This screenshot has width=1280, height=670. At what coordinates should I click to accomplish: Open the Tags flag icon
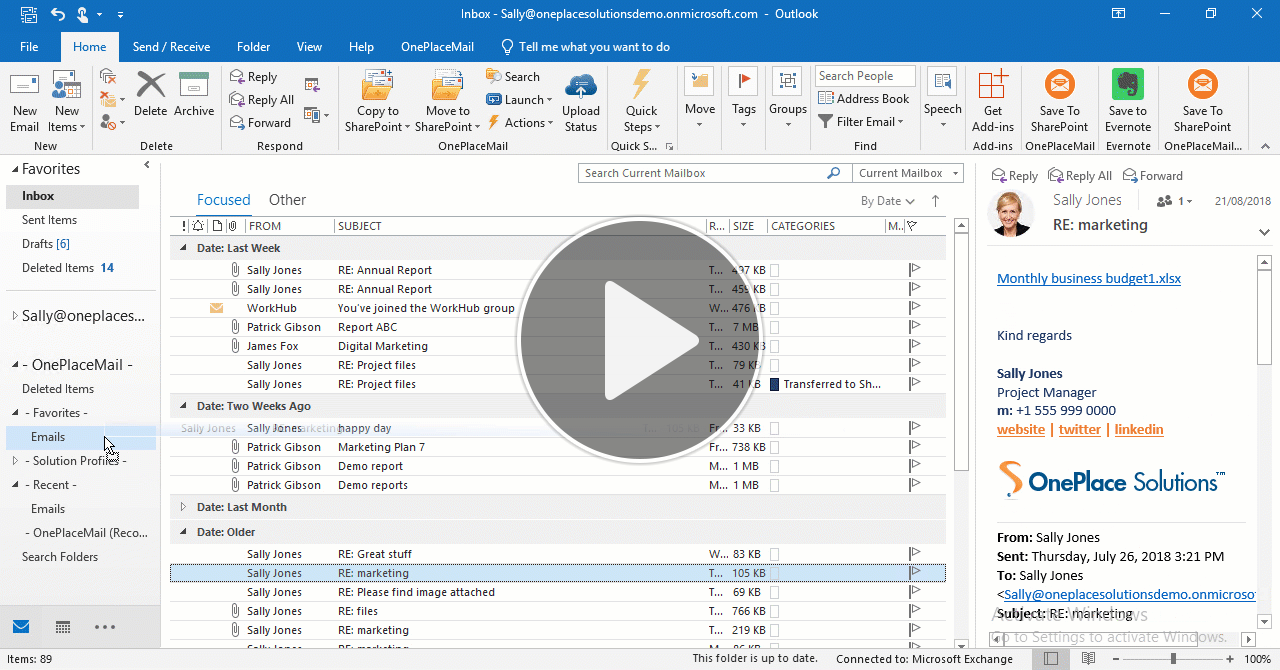point(743,83)
